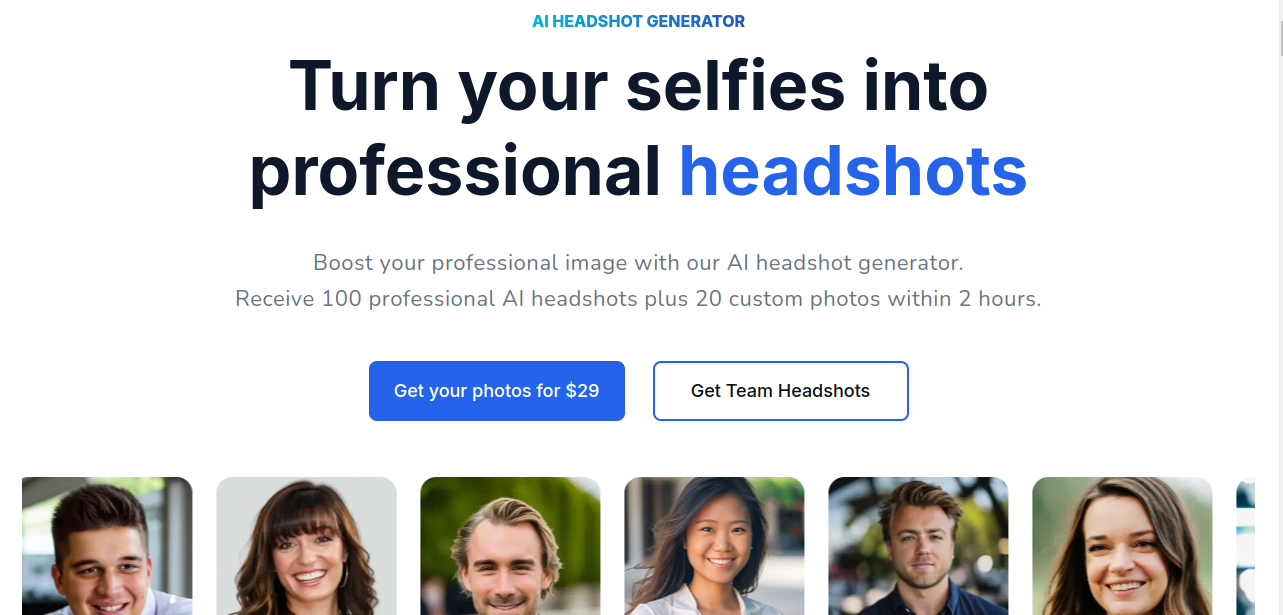Select the AI HEADSHOT GENERATOR label

(638, 21)
